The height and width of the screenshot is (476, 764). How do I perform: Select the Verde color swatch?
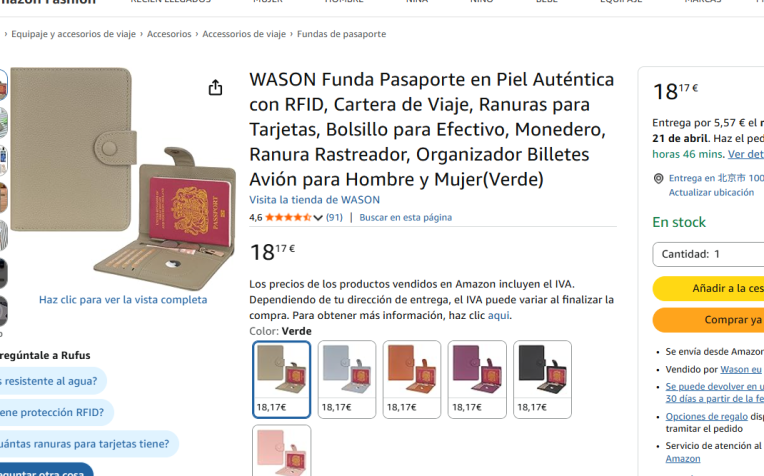point(282,379)
